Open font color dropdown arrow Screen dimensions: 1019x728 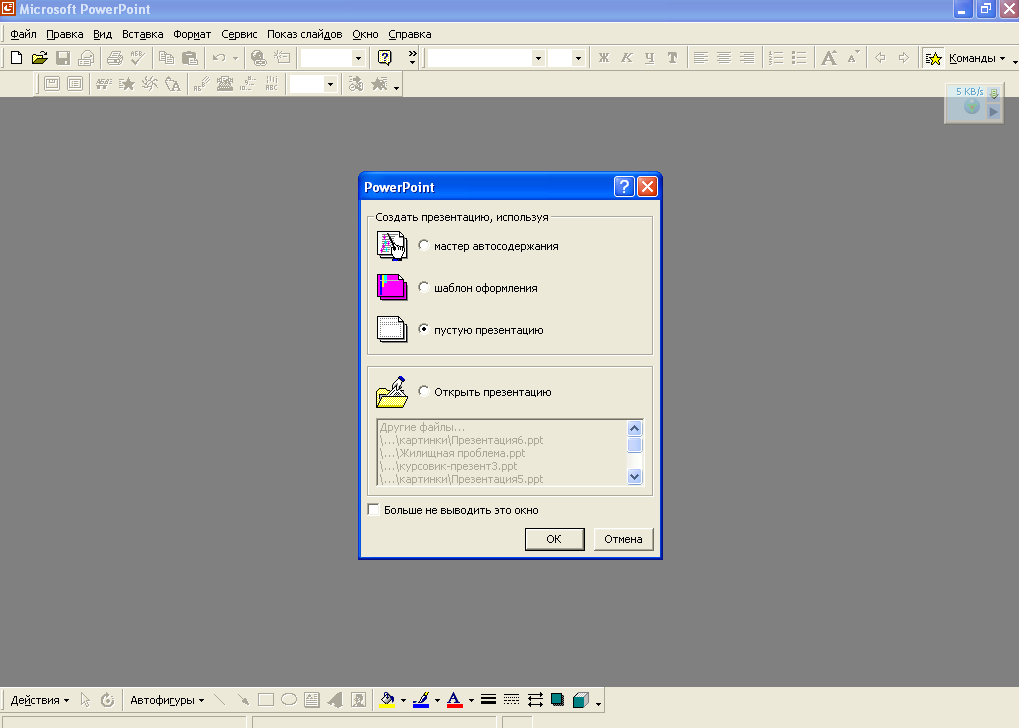(x=471, y=700)
